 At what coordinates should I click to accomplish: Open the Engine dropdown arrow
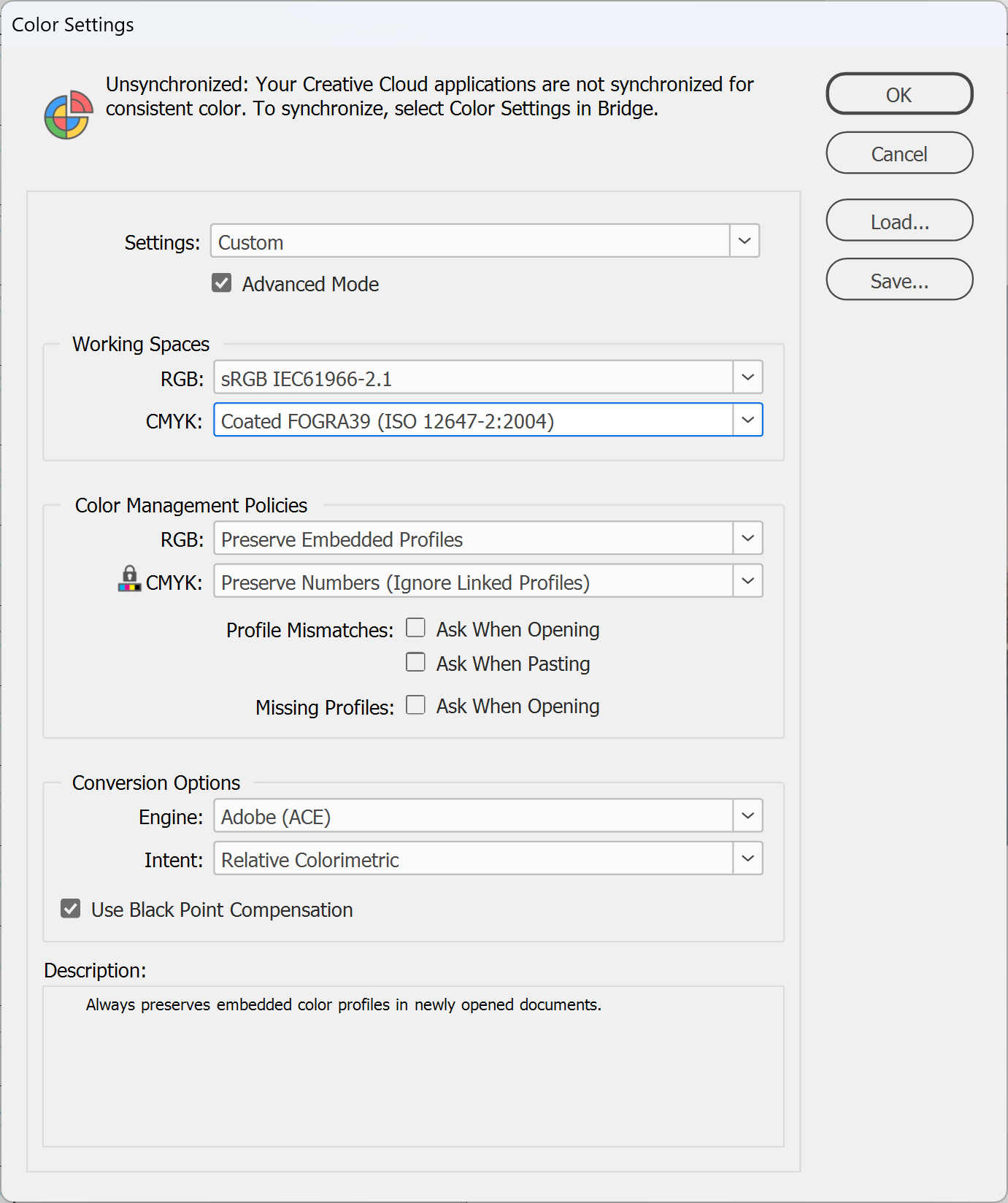tap(747, 815)
